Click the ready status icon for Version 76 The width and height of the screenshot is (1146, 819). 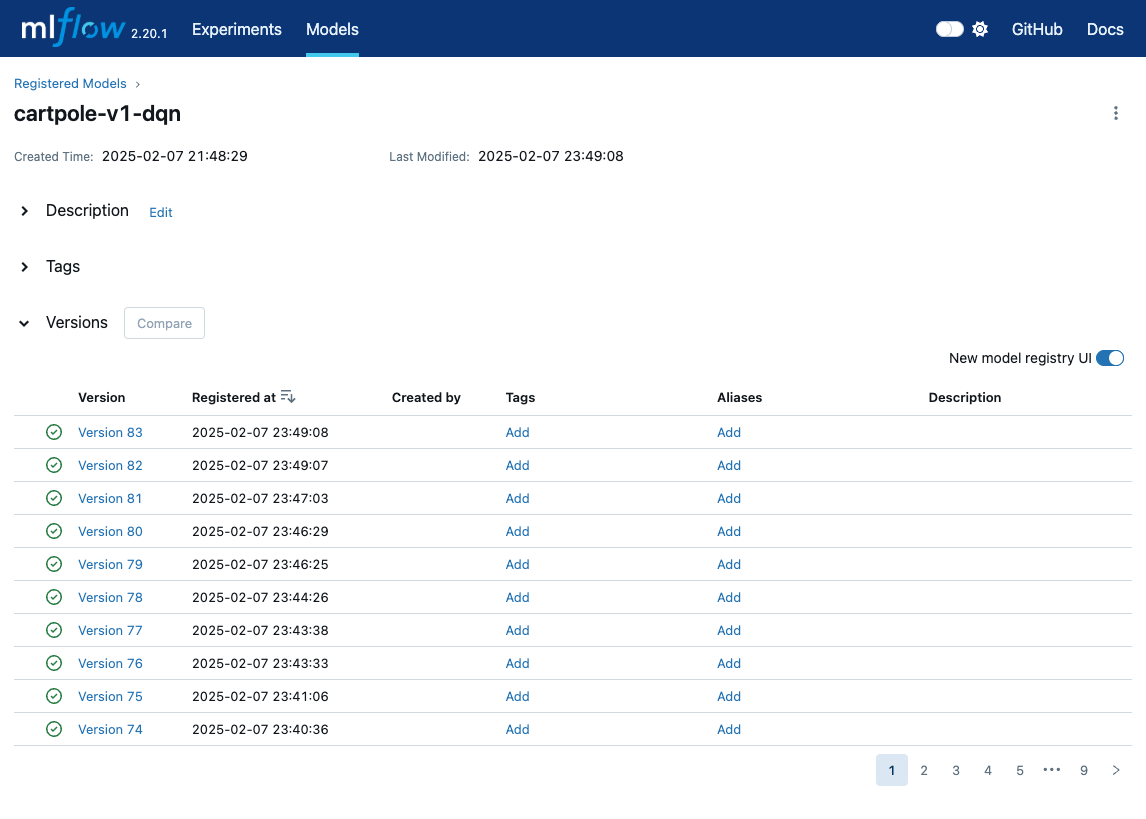[54, 663]
